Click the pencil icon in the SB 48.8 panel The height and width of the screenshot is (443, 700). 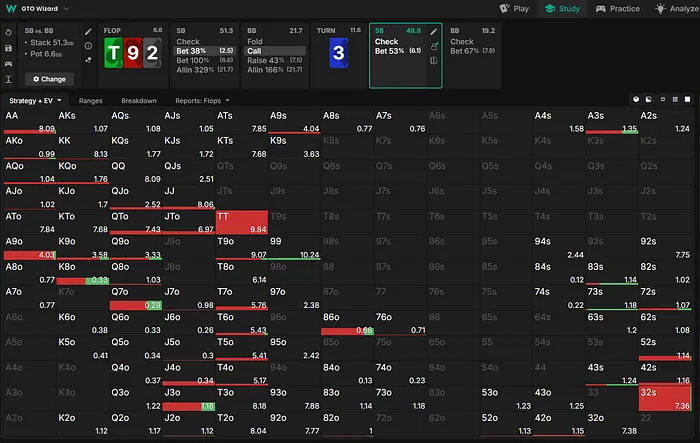(x=434, y=32)
